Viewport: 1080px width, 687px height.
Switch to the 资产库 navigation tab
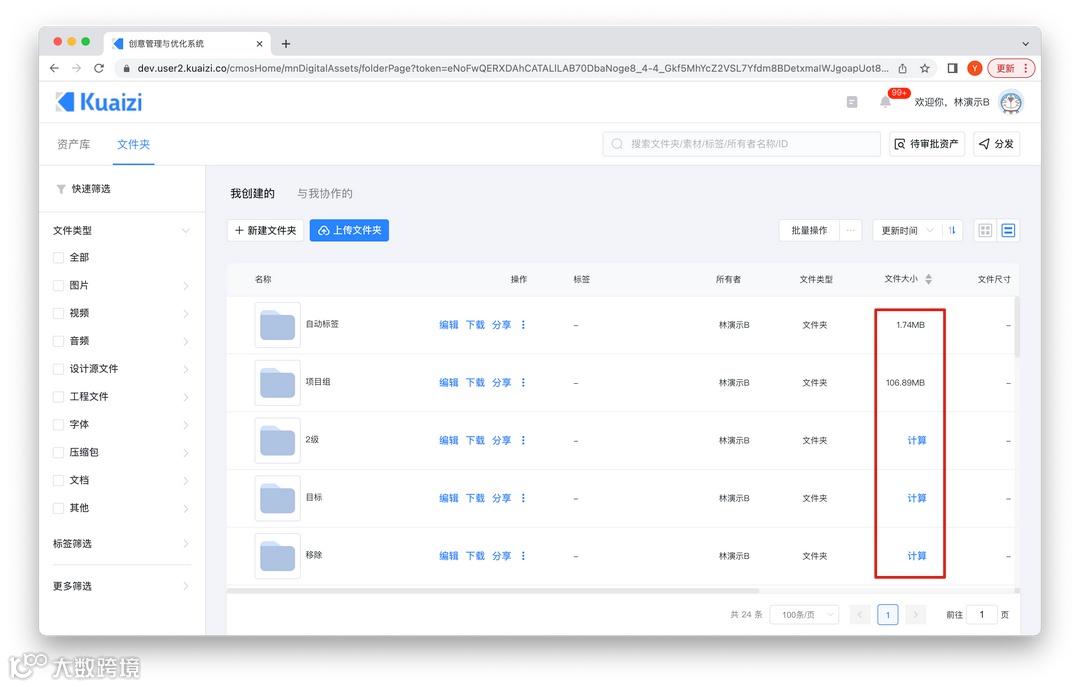pos(74,143)
